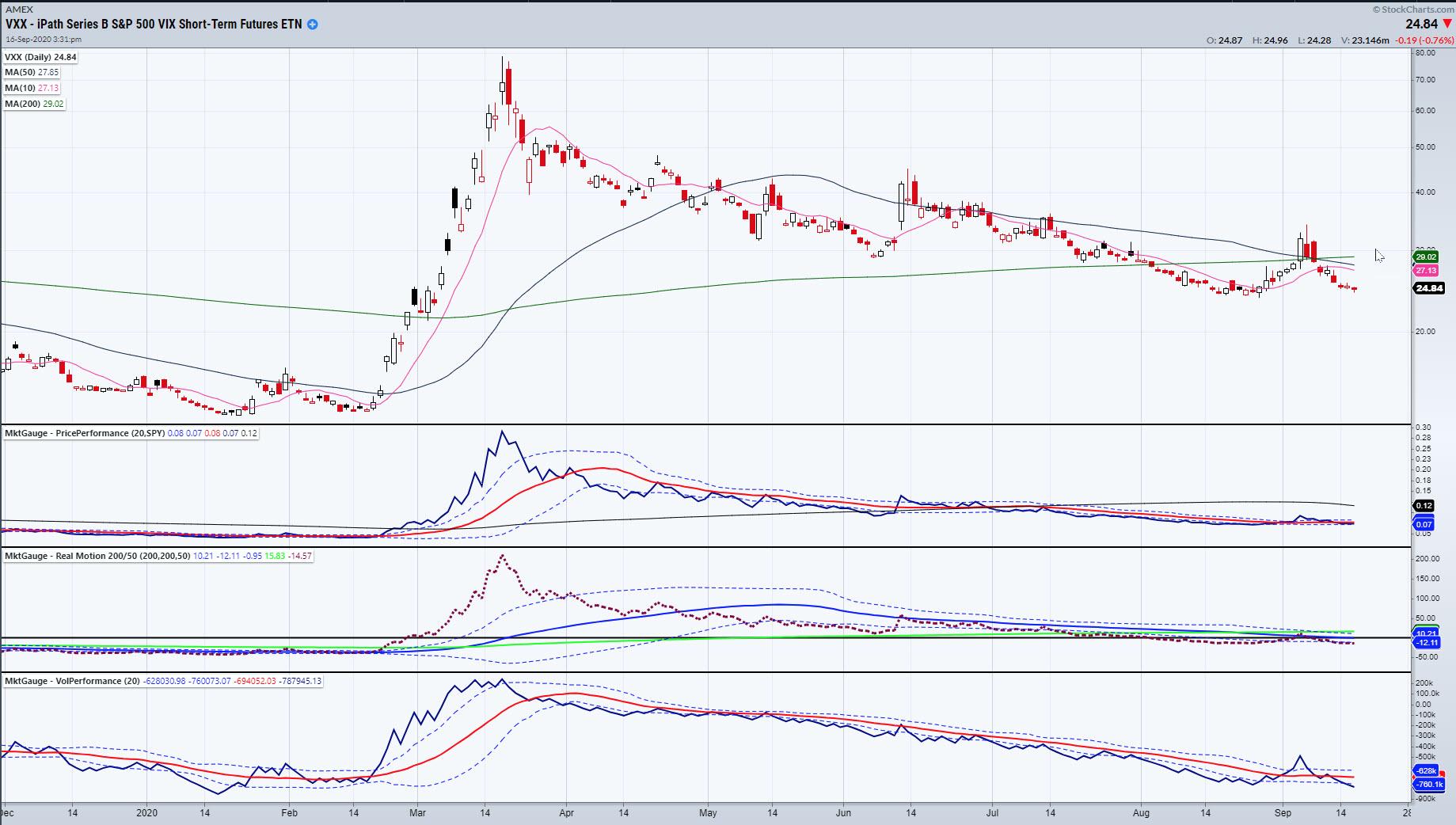Viewport: 1456px width, 825px height.
Task: Click the red down arrow next to 24.84
Action: pyautogui.click(x=1447, y=25)
